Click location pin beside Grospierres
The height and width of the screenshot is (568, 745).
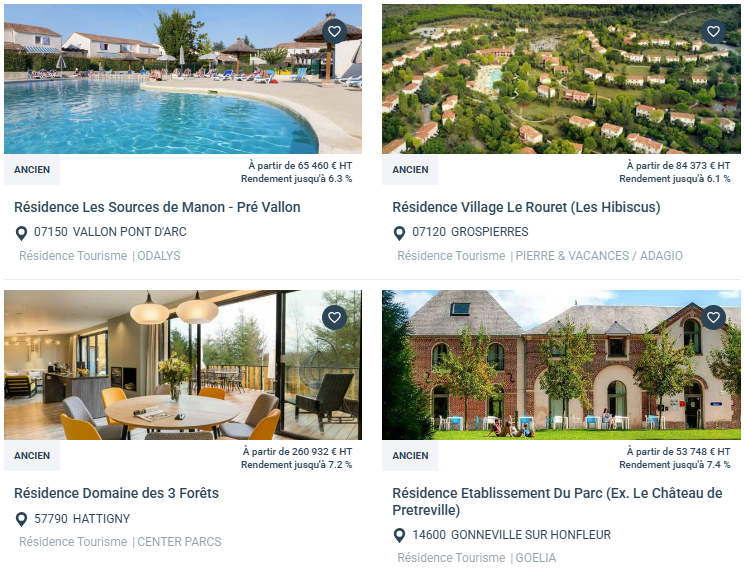point(400,233)
